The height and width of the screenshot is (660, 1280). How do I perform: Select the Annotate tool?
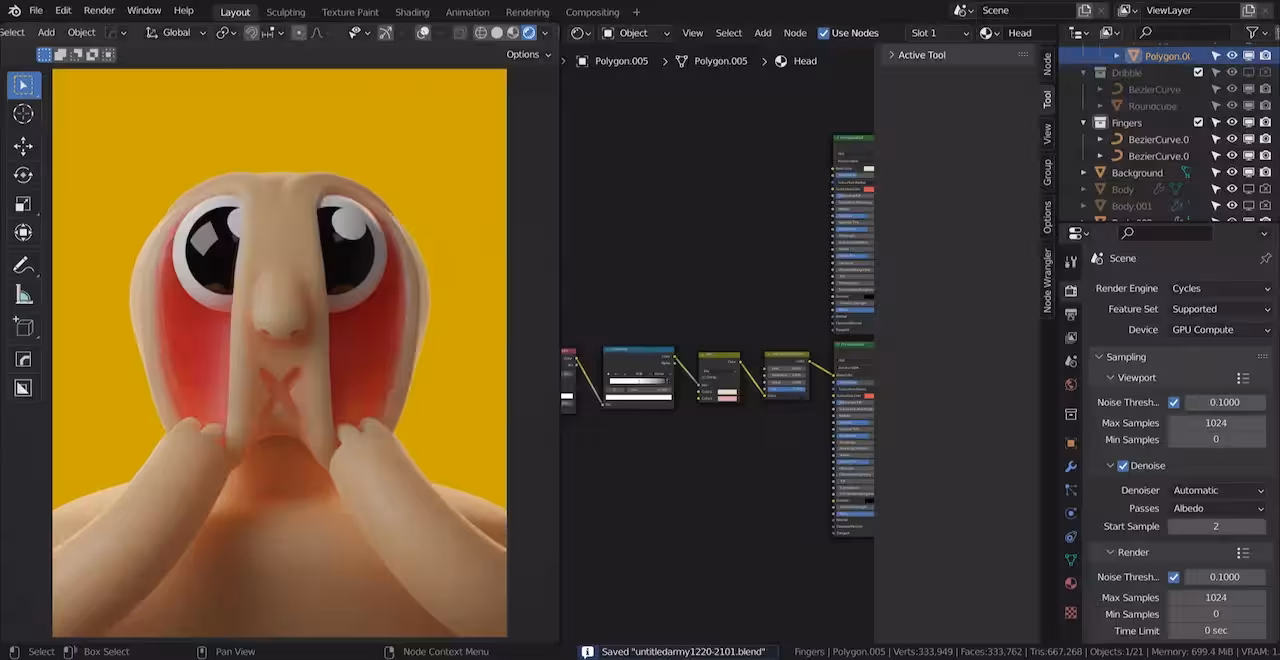point(24,266)
